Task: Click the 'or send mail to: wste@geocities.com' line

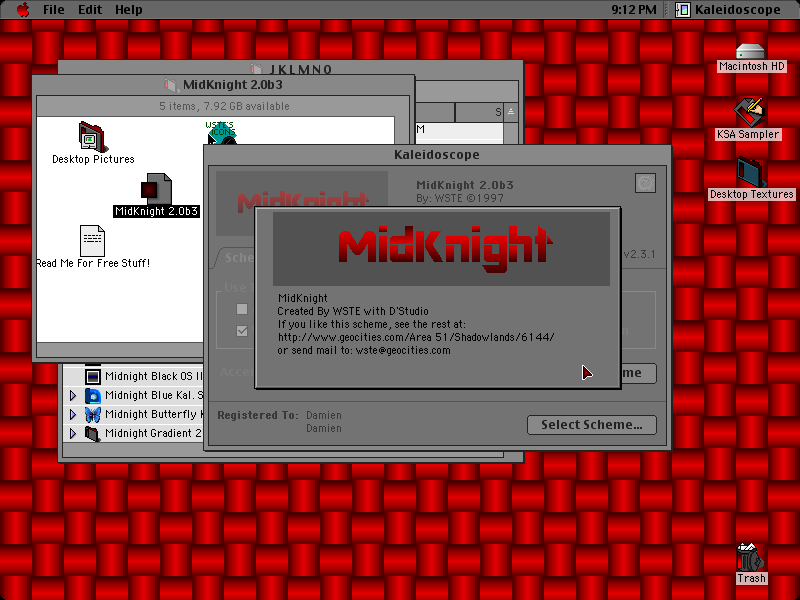Action: coord(364,351)
